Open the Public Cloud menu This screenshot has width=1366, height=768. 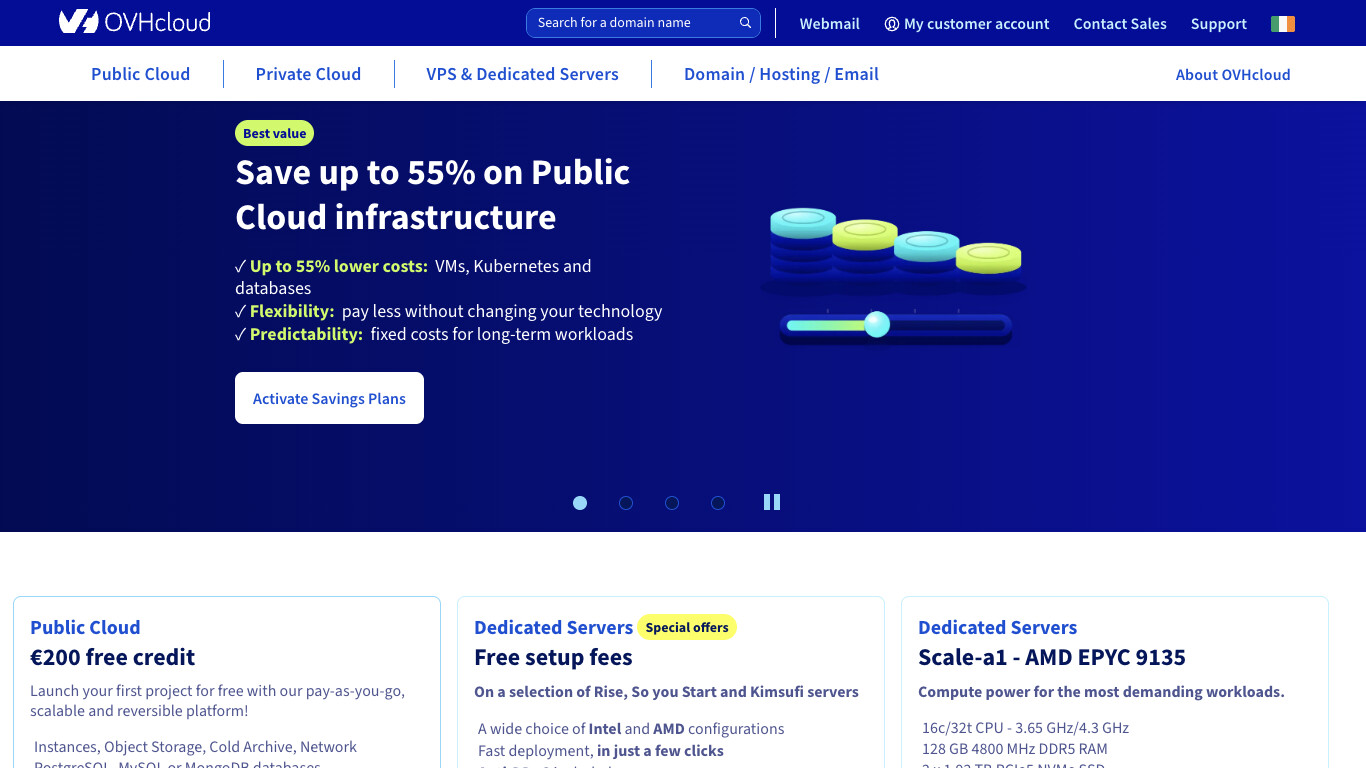point(140,74)
